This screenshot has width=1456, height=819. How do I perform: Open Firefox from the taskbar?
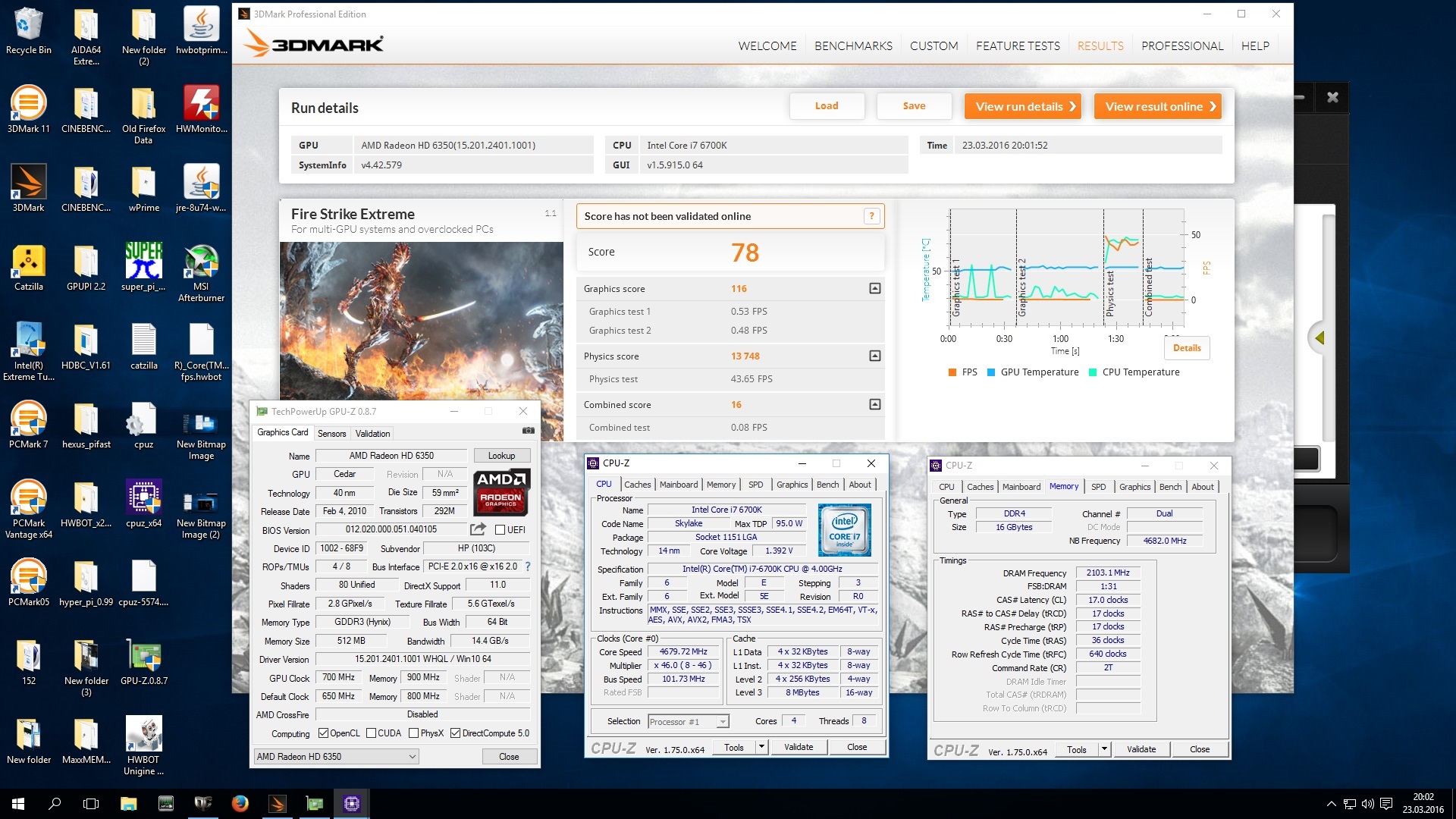click(x=240, y=804)
